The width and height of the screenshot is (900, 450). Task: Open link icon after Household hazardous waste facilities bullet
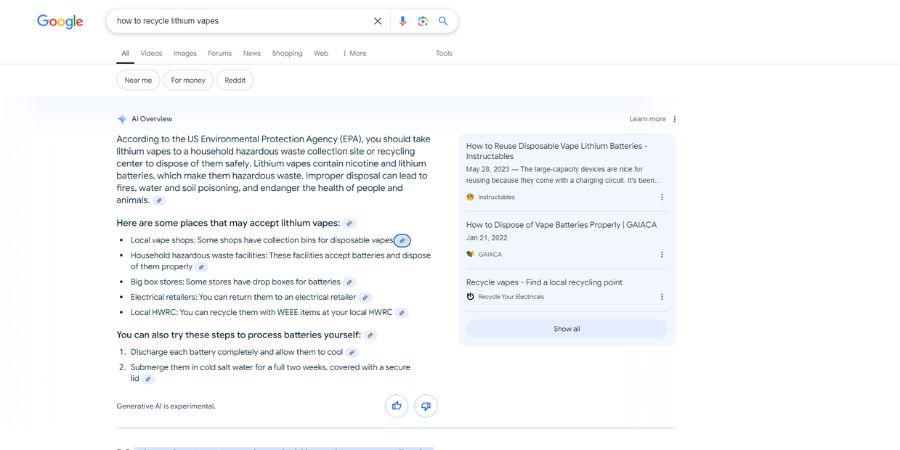(x=201, y=267)
